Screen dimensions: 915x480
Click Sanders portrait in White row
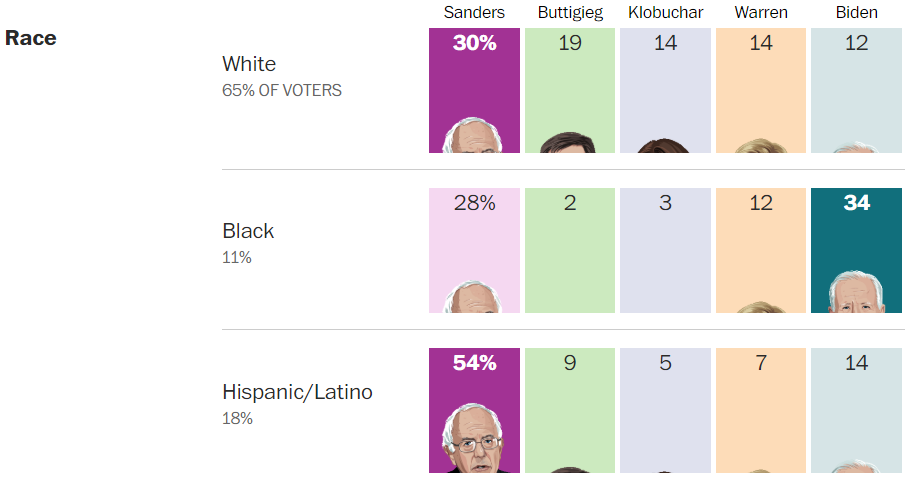pyautogui.click(x=474, y=136)
